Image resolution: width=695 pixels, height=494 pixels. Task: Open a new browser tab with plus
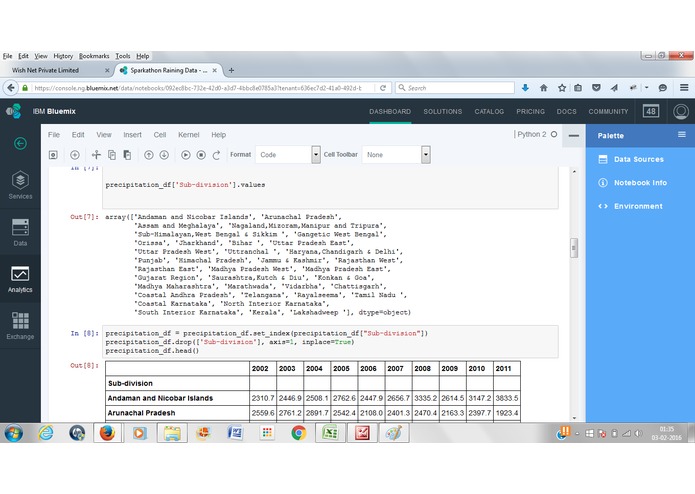tap(231, 70)
